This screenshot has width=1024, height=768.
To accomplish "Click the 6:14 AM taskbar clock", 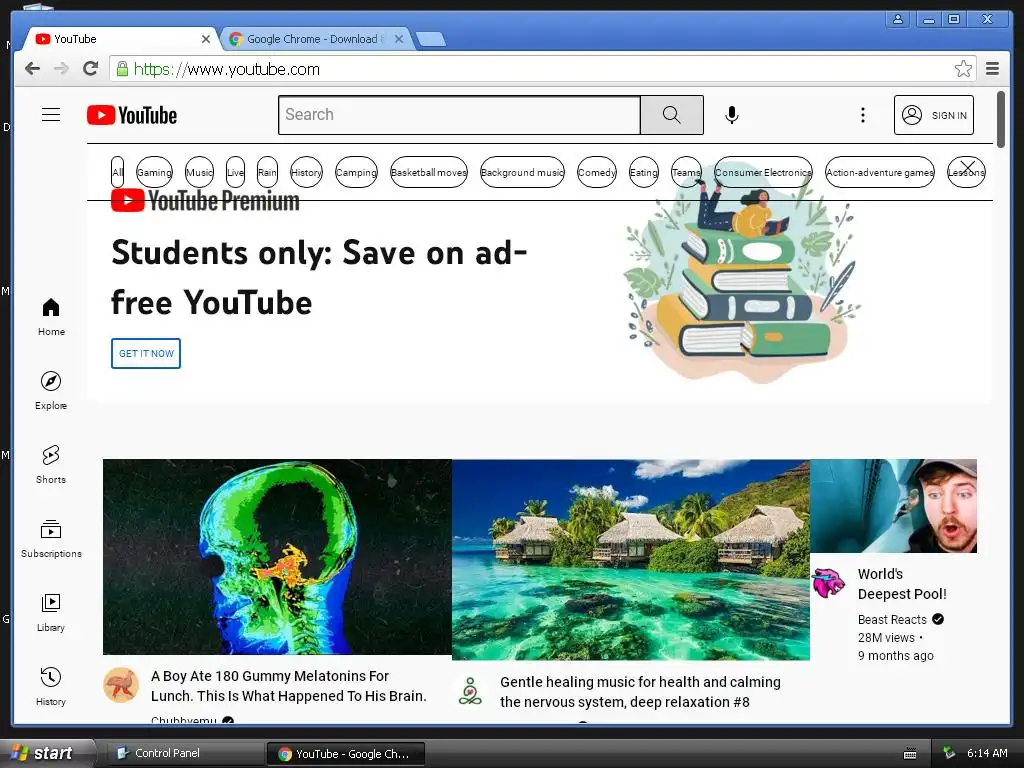I will click(987, 753).
